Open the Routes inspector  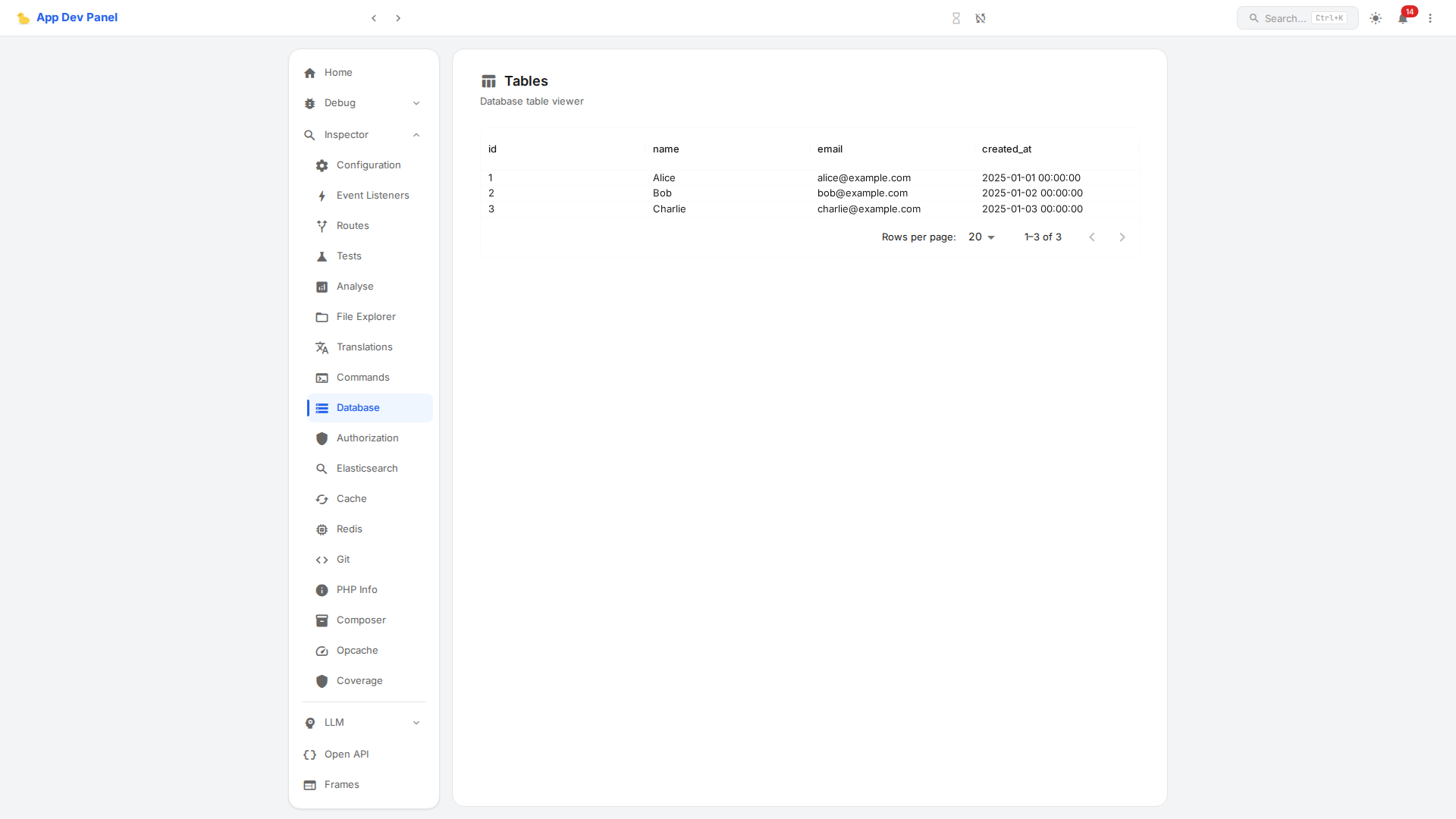352,225
